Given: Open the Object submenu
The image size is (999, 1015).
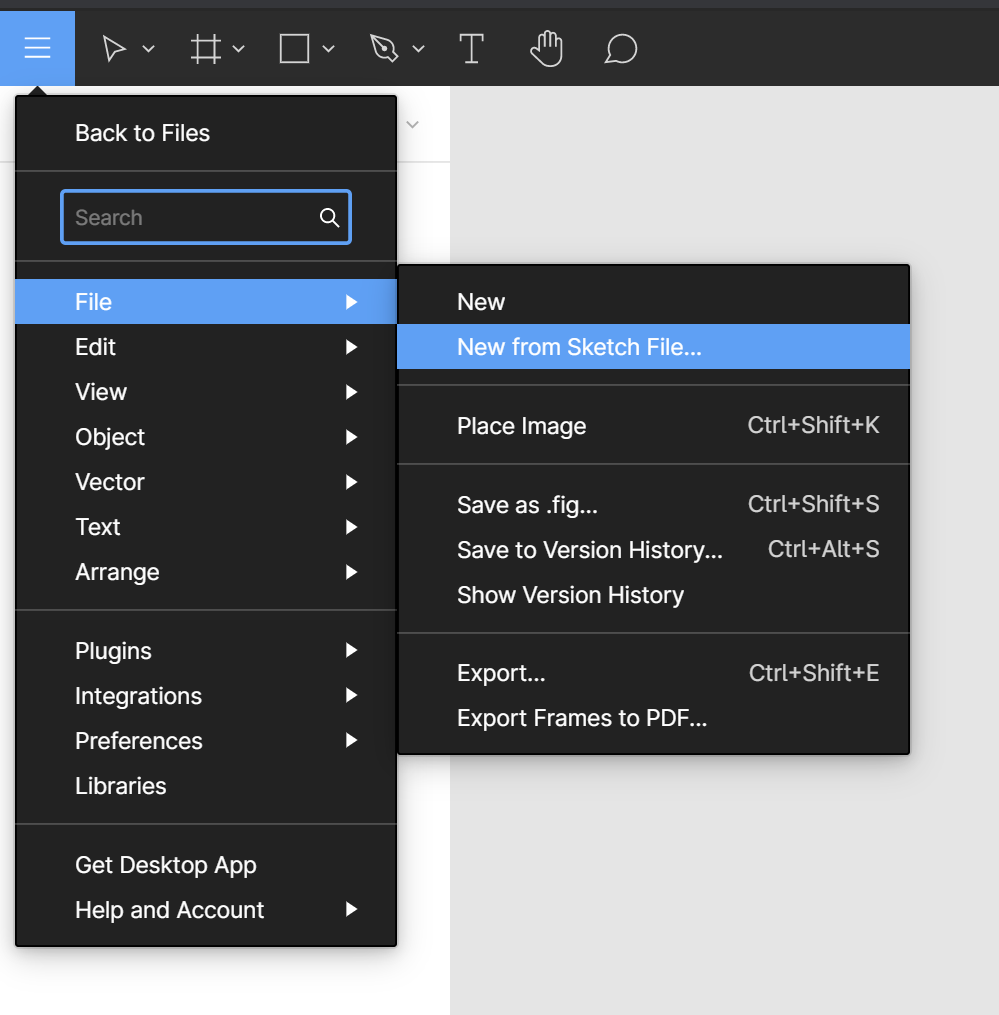Looking at the screenshot, I should (206, 437).
